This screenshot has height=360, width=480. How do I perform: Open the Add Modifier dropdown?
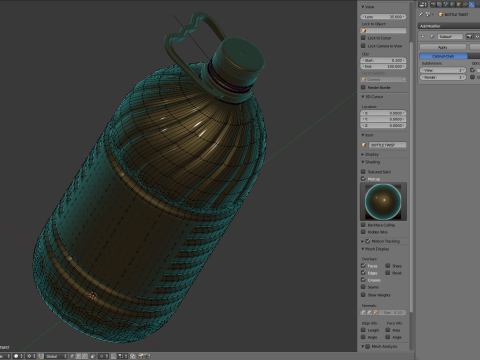[x=449, y=26]
